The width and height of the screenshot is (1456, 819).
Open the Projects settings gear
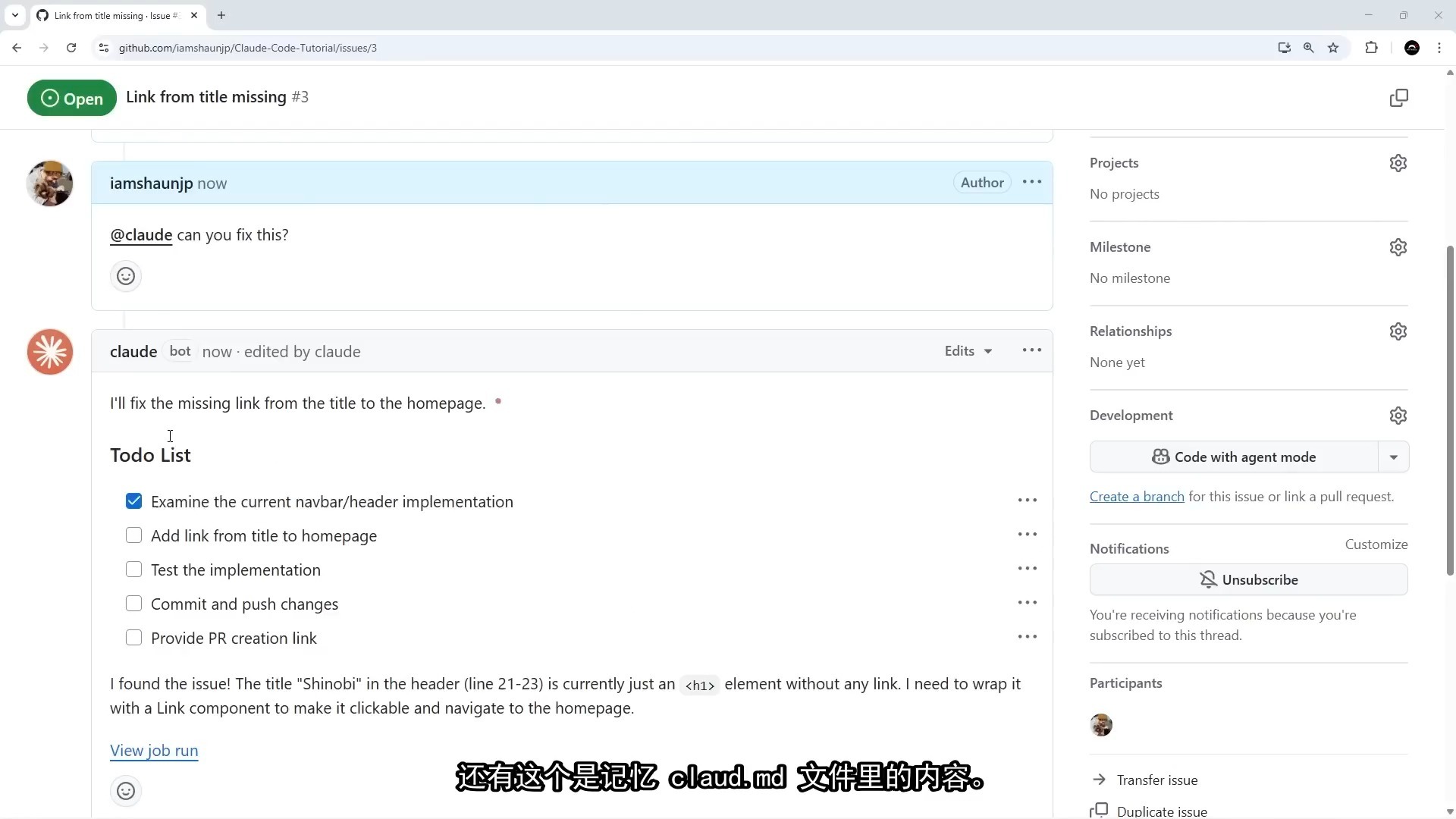point(1398,163)
